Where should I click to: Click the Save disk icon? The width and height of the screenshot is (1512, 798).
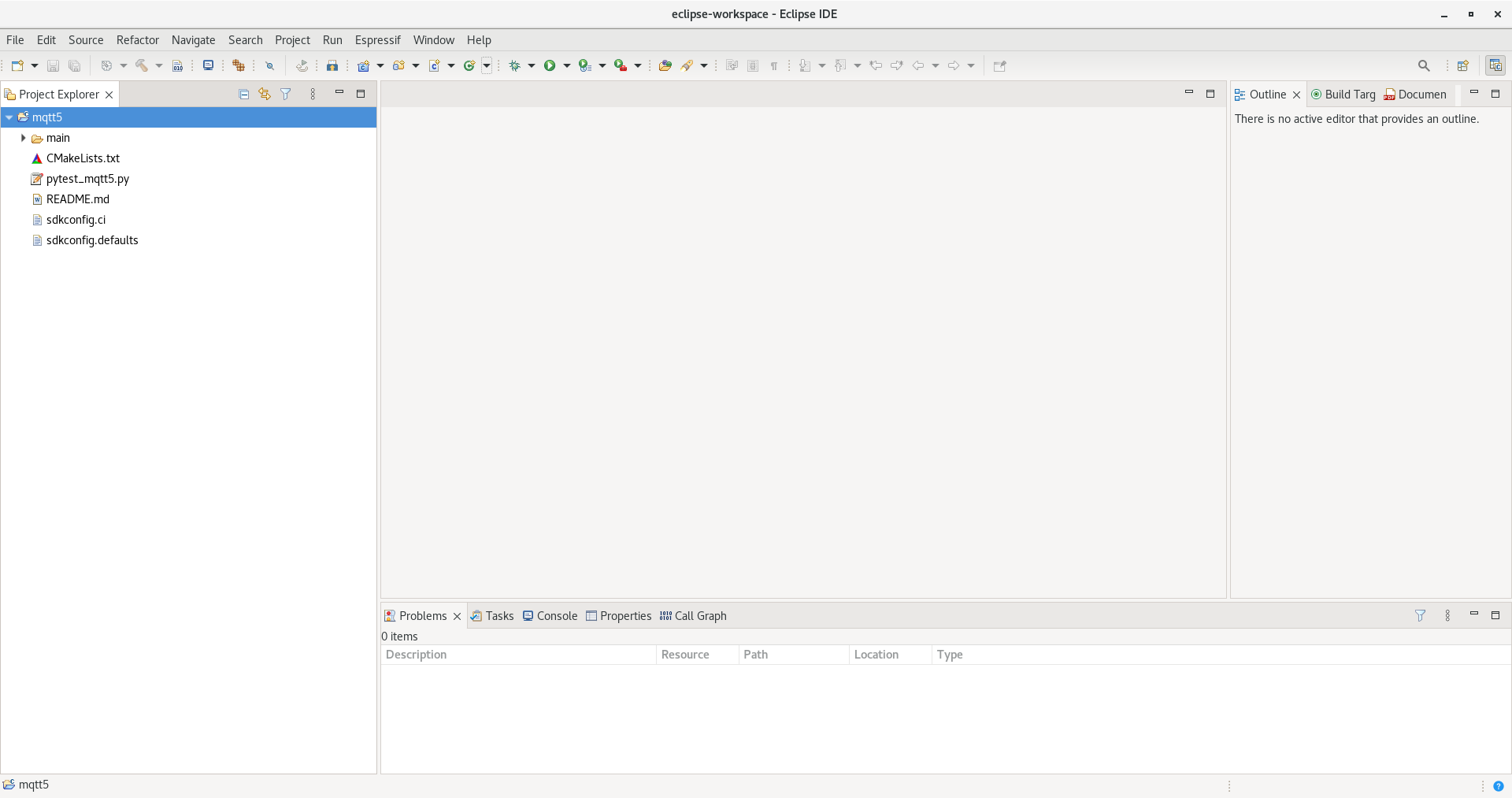click(x=54, y=66)
